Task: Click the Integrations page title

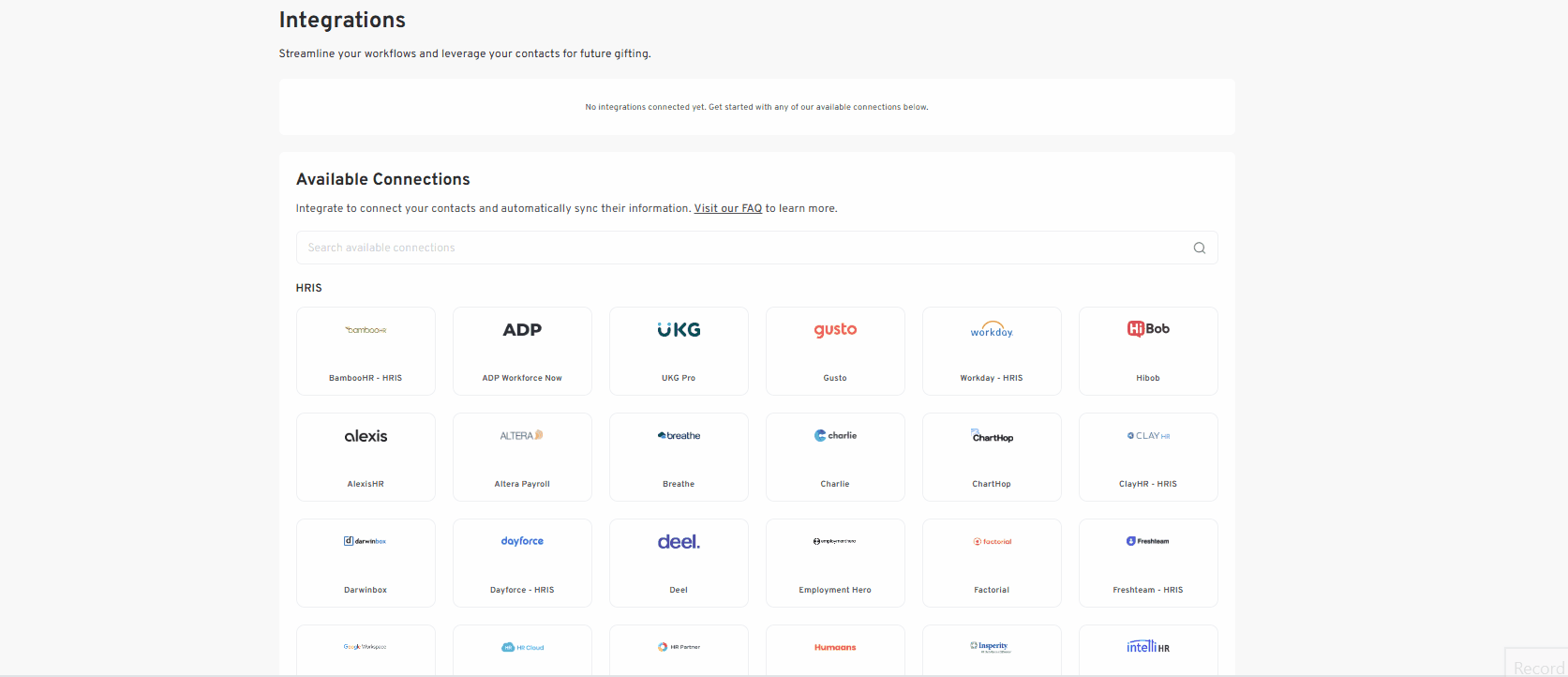Action: (342, 20)
